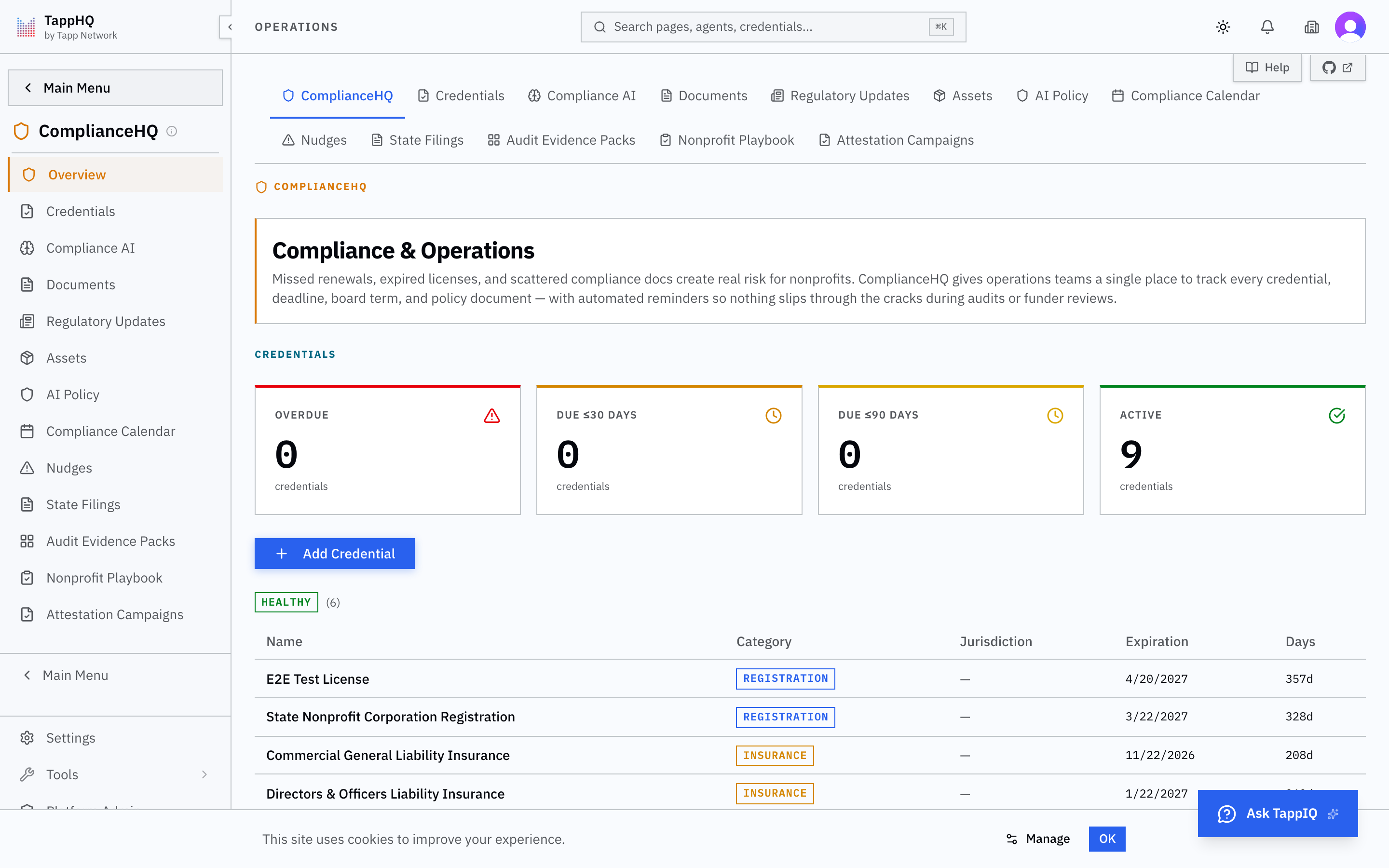Toggle the light/dark theme sun icon
The image size is (1389, 868).
pyautogui.click(x=1223, y=27)
